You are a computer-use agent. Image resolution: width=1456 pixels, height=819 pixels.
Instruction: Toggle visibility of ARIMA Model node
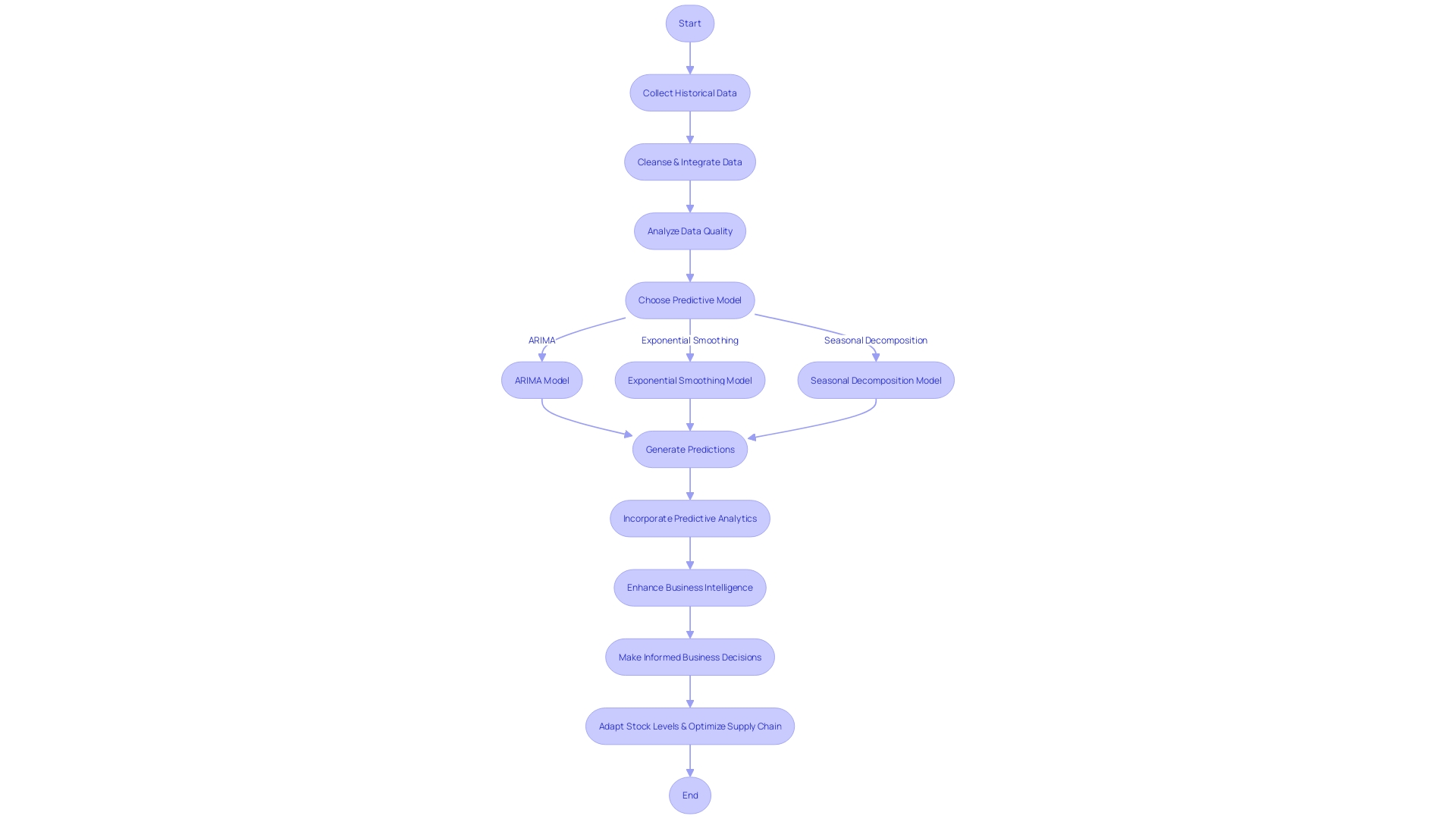click(x=541, y=380)
